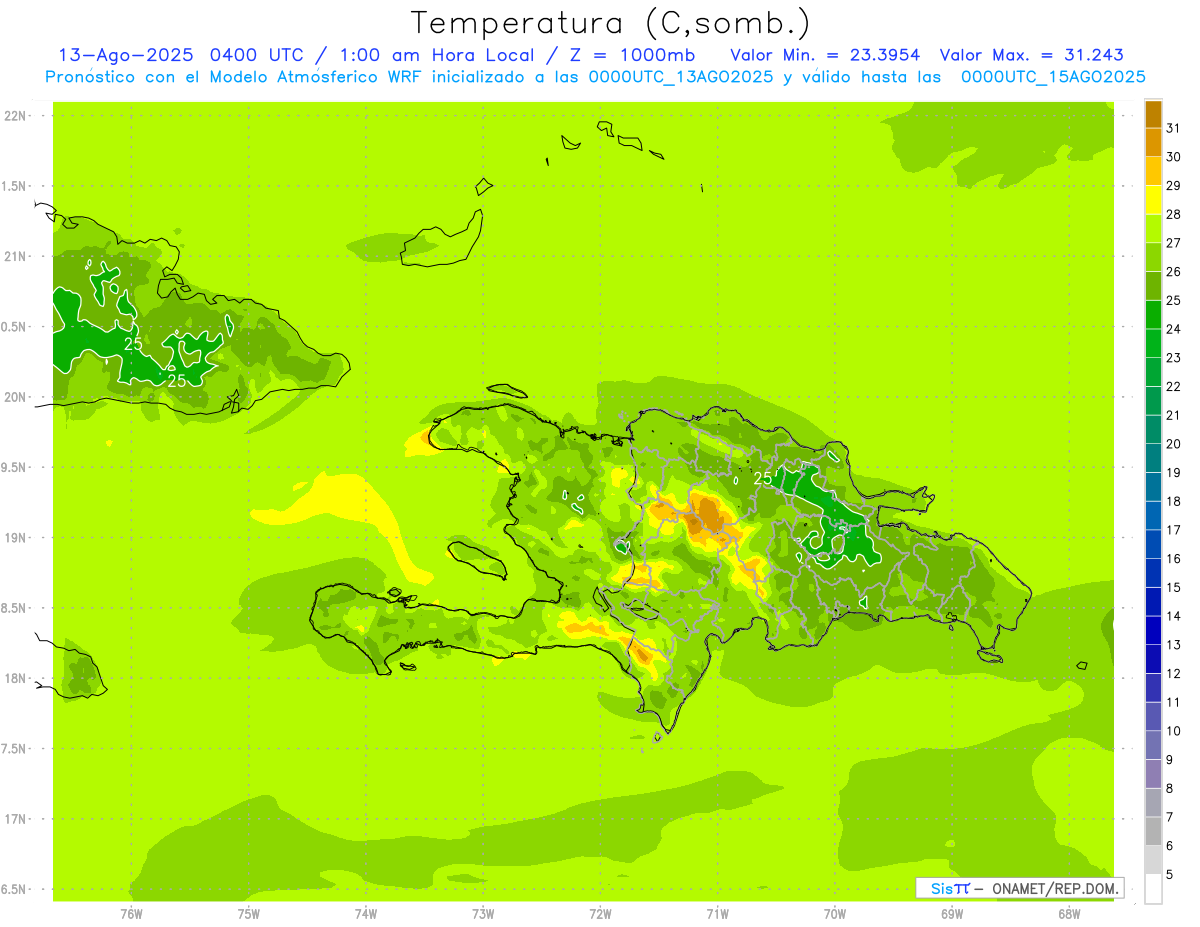The image size is (1200, 927).
Task: Click the 73W longitude axis label
Action: 483,914
